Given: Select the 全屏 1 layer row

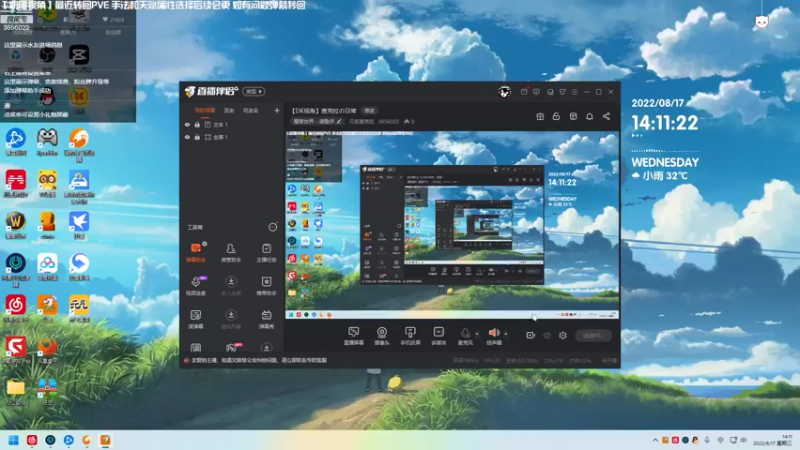Looking at the screenshot, I should click(x=233, y=137).
